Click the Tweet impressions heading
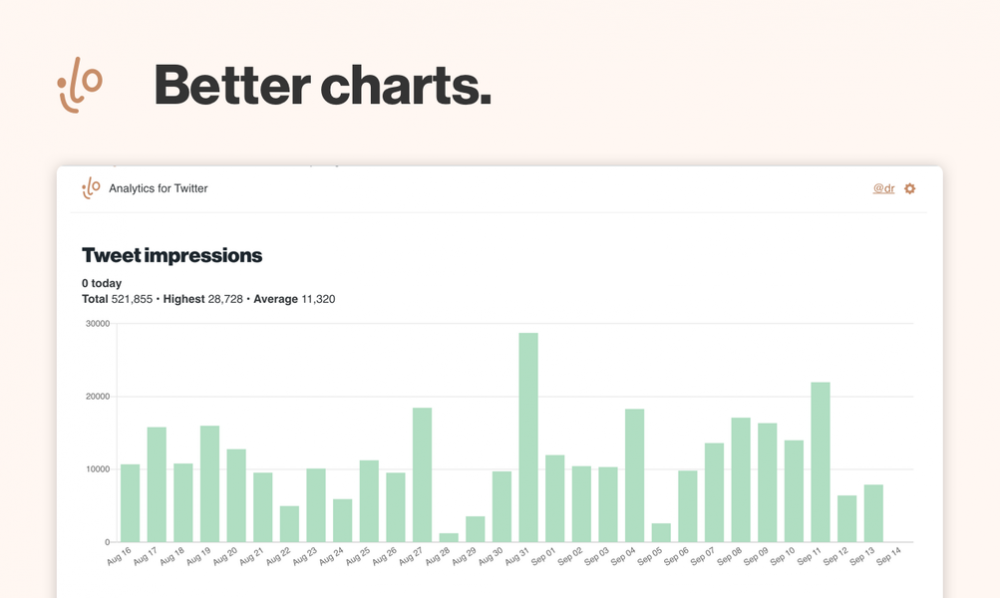Viewport: 1000px width, 598px height. [172, 255]
